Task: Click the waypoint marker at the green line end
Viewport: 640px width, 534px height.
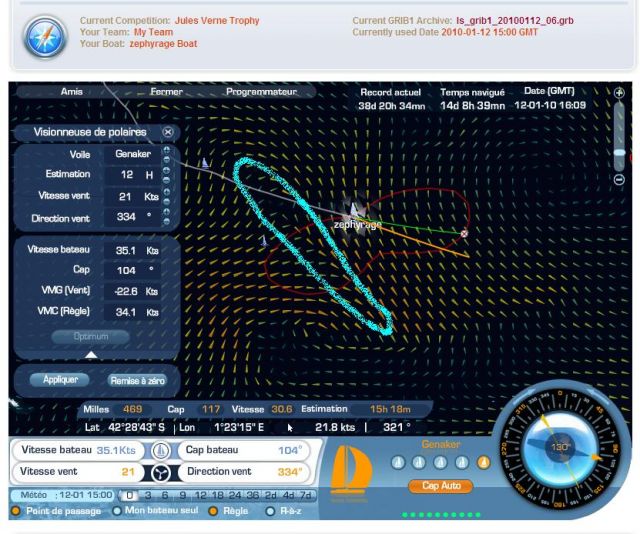Action: (464, 234)
